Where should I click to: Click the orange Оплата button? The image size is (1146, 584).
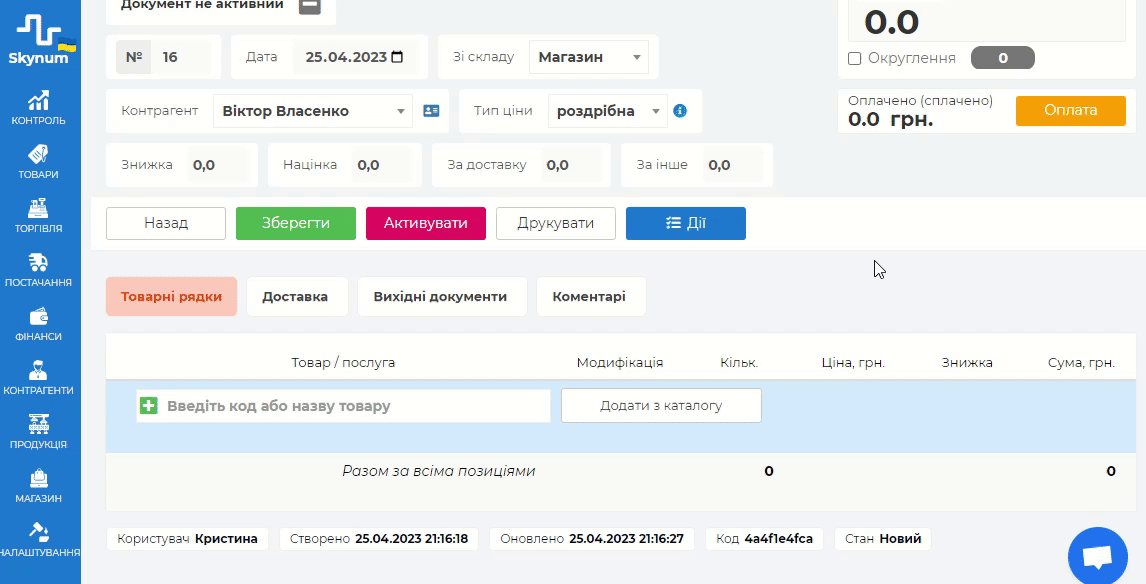(x=1071, y=110)
